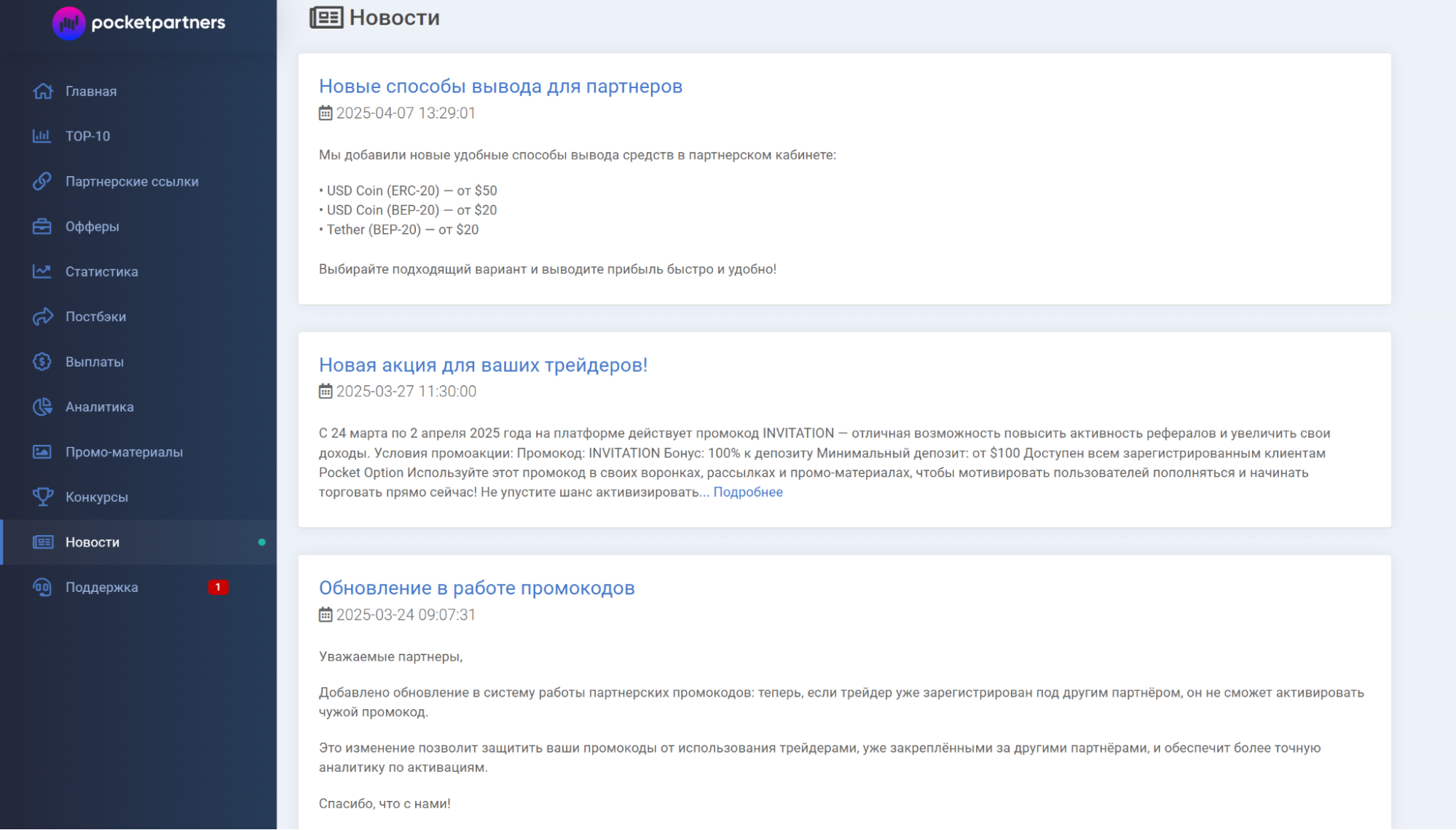The width and height of the screenshot is (1456, 830).
Task: Open article Новая акция для ваших трейдеров
Action: coord(483,365)
